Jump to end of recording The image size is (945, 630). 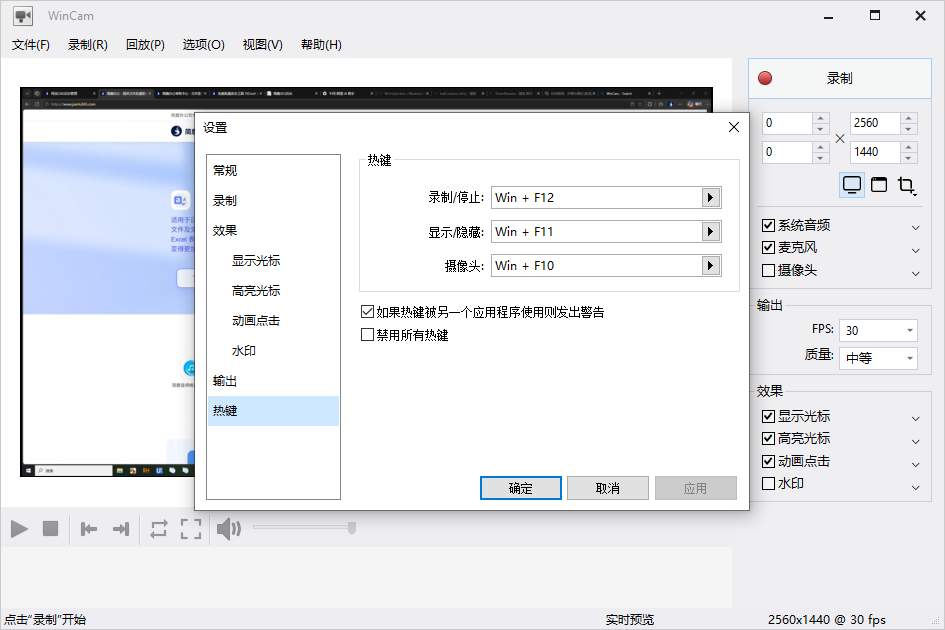(121, 529)
